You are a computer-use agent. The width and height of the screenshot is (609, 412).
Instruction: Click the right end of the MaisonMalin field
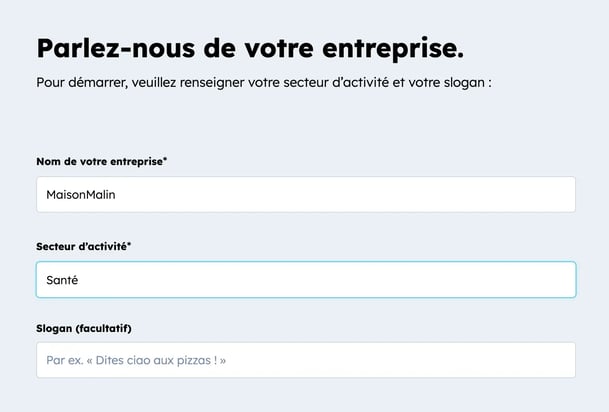[x=560, y=194]
